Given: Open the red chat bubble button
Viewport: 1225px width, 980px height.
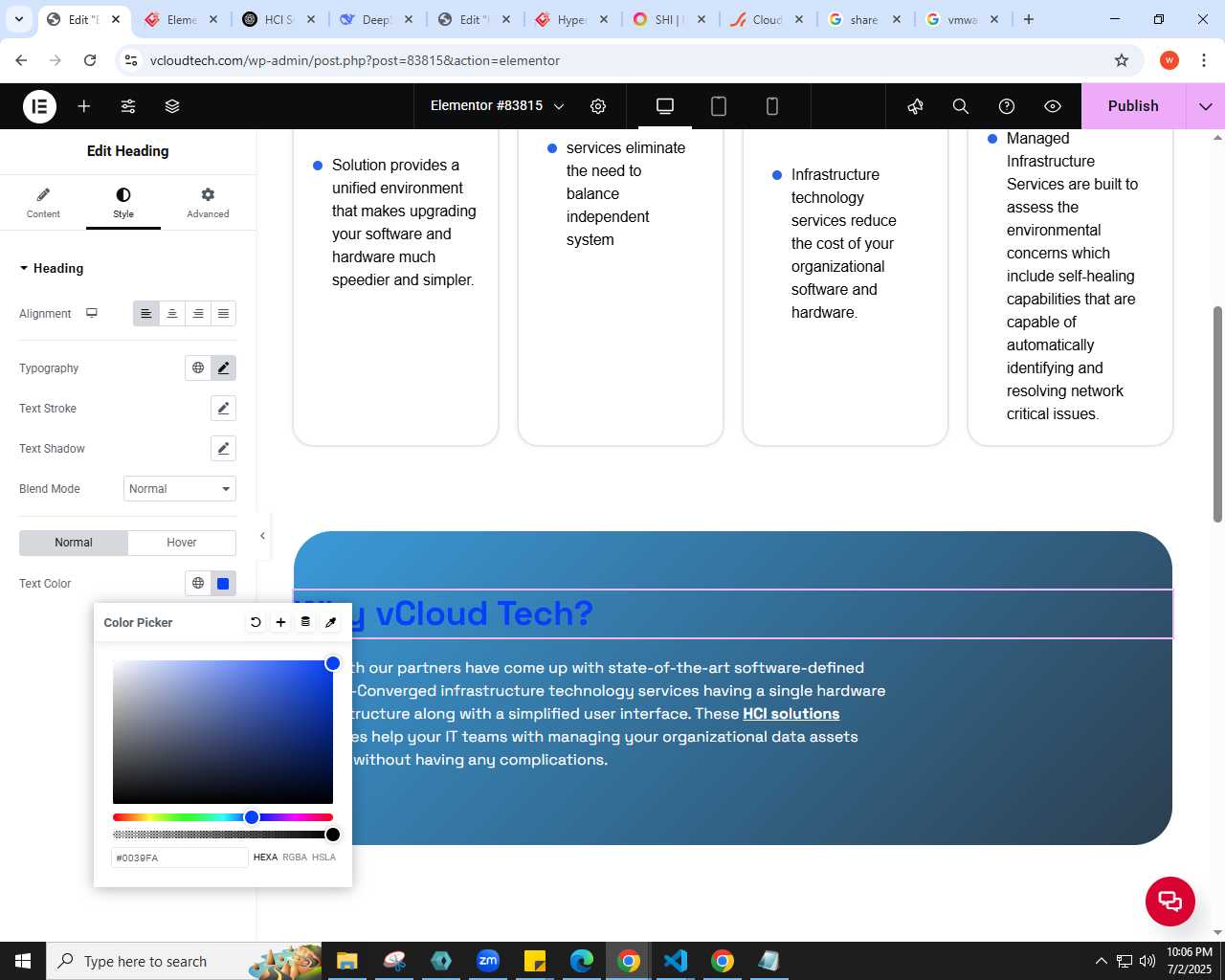Looking at the screenshot, I should (1170, 902).
